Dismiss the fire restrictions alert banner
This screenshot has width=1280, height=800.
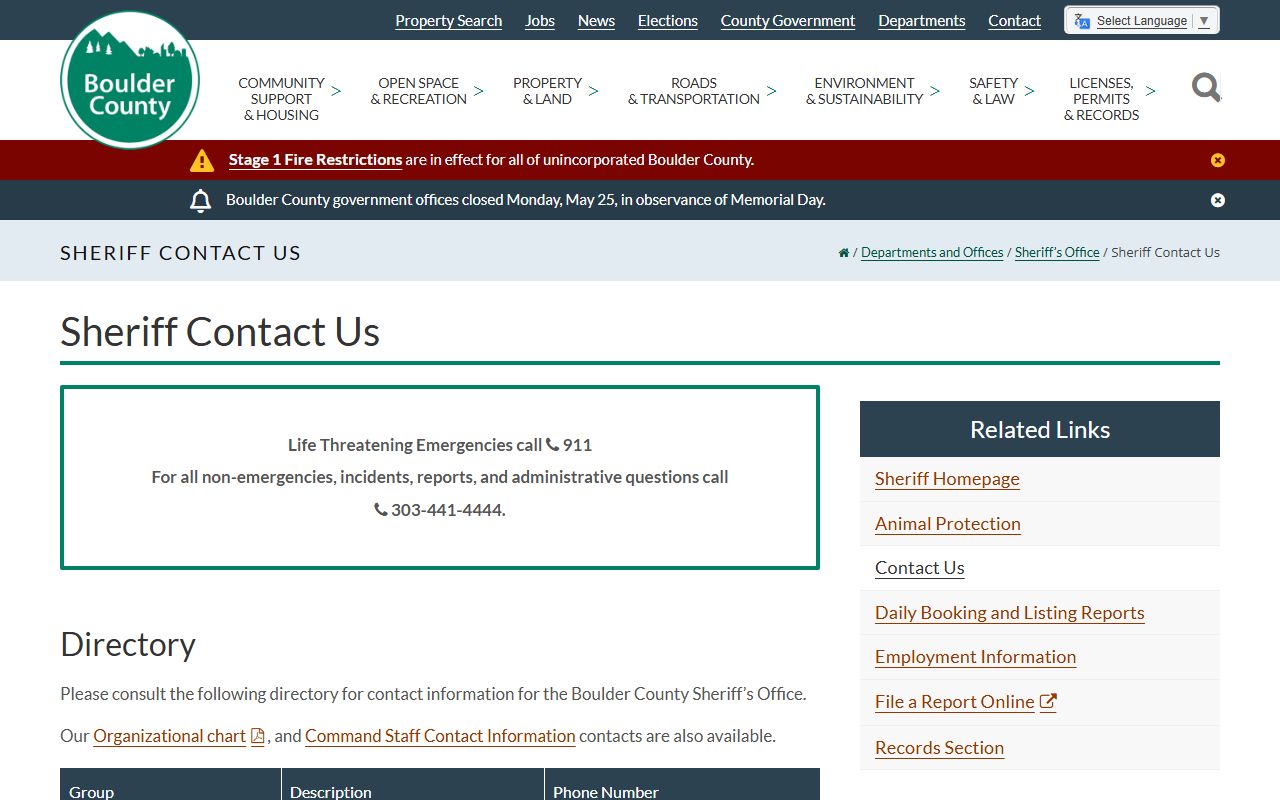[x=1217, y=160]
